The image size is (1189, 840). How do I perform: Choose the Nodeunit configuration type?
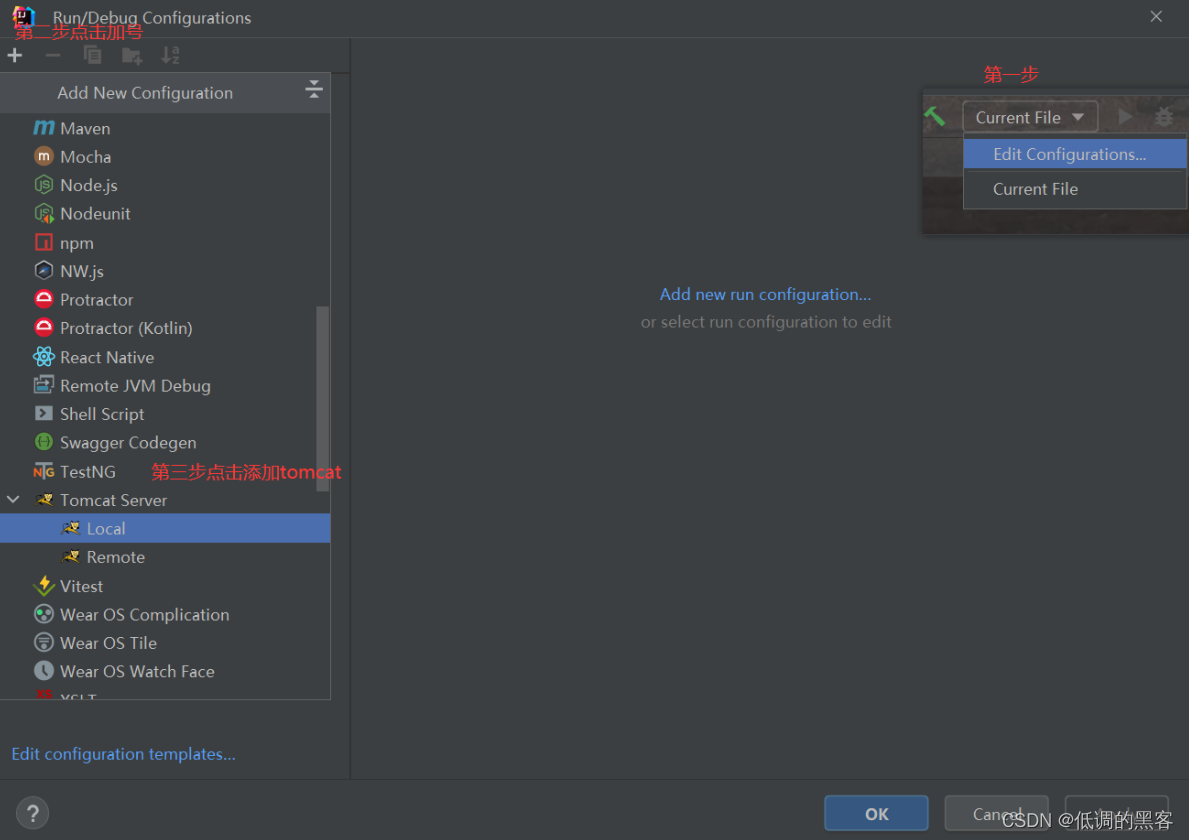tap(165, 214)
